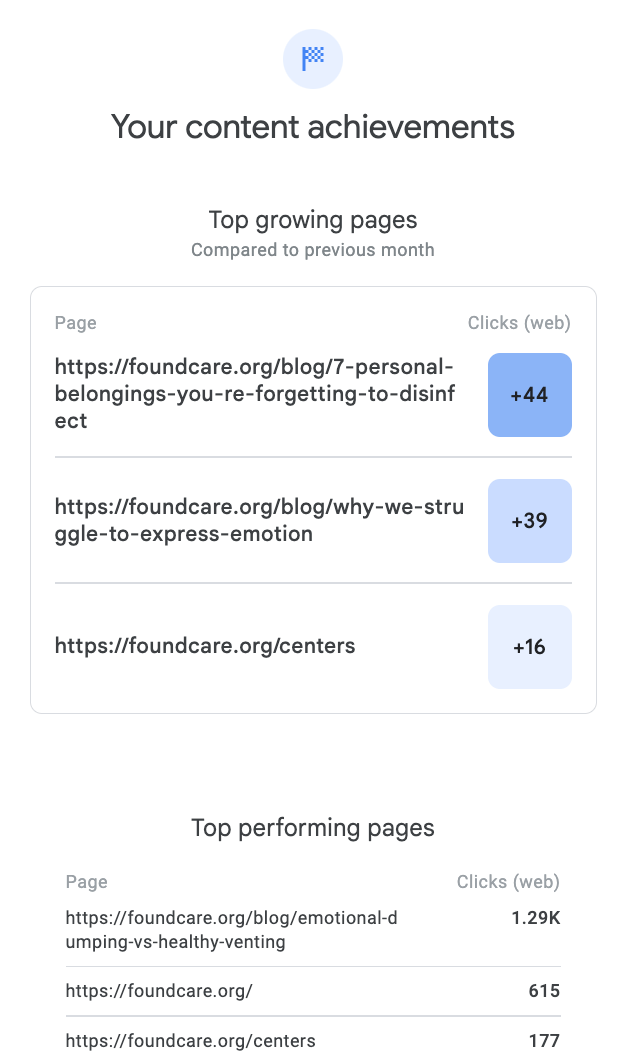The height and width of the screenshot is (1062, 628).
Task: Click the checkered flag achievements icon
Action: [313, 59]
